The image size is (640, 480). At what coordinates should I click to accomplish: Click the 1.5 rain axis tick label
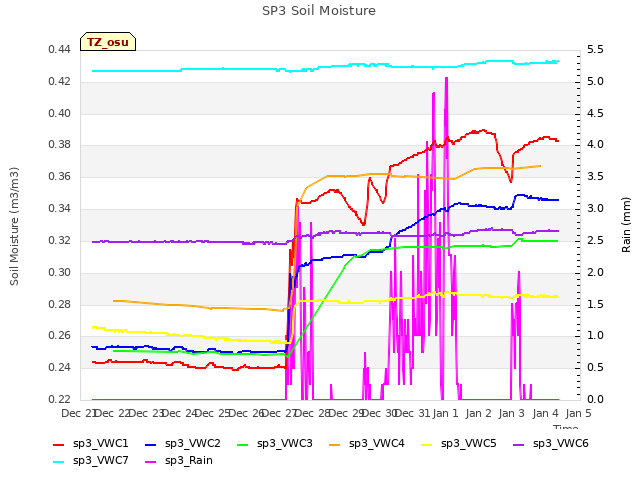point(595,304)
